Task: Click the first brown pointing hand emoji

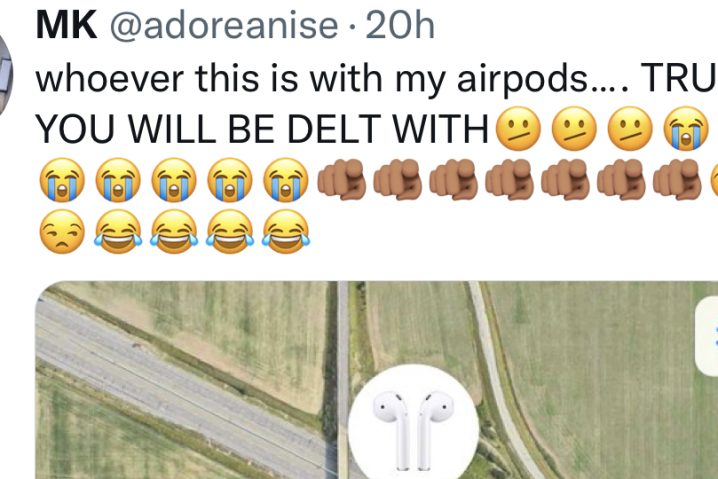Action: click(x=342, y=180)
